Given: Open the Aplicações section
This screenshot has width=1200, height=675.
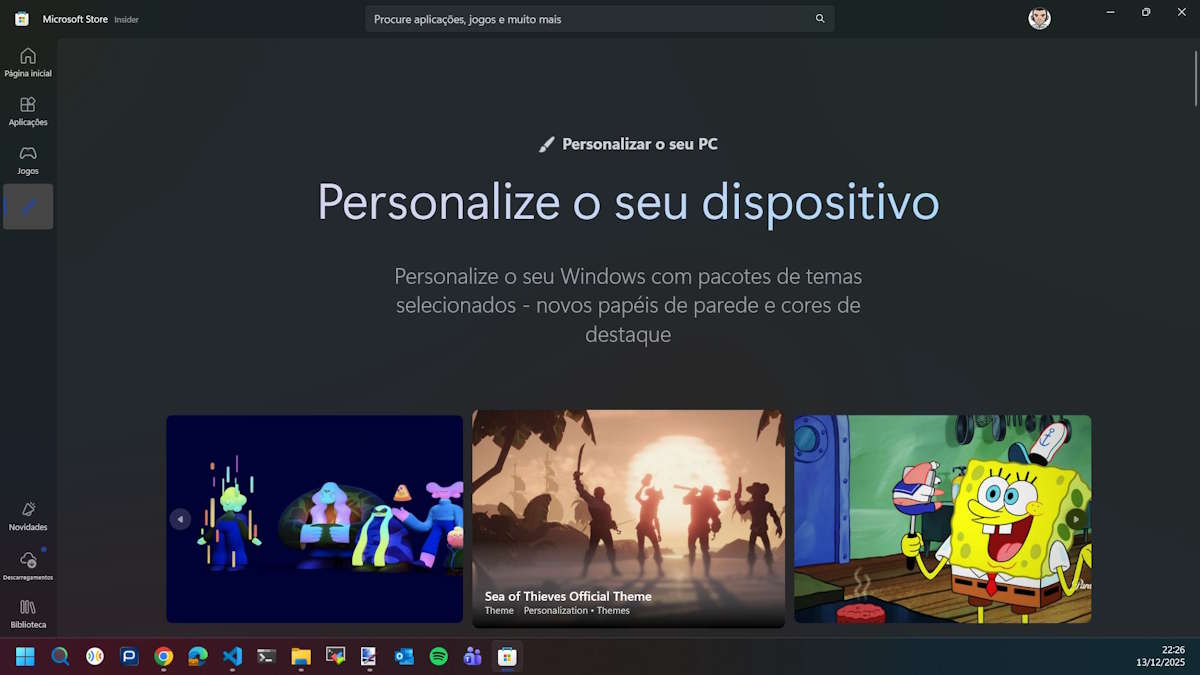Looking at the screenshot, I should pos(28,110).
